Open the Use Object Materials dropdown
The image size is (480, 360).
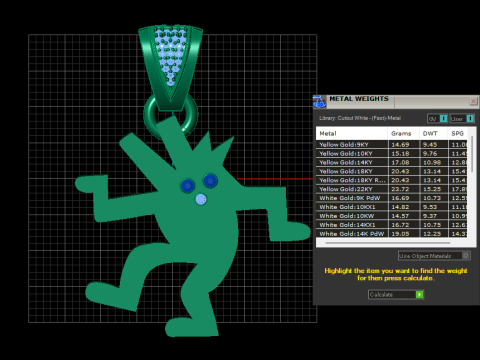(434, 256)
